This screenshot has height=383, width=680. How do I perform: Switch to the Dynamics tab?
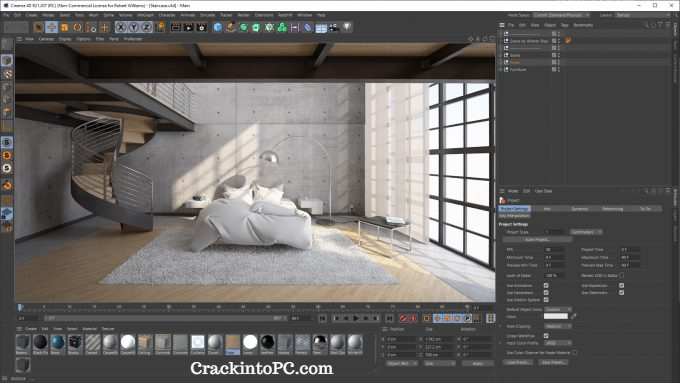tap(580, 209)
